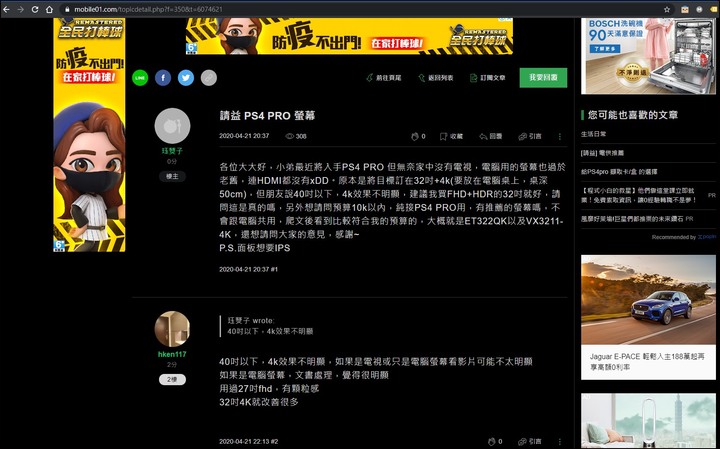Click the 2樓 floor badge

pyautogui.click(x=172, y=380)
